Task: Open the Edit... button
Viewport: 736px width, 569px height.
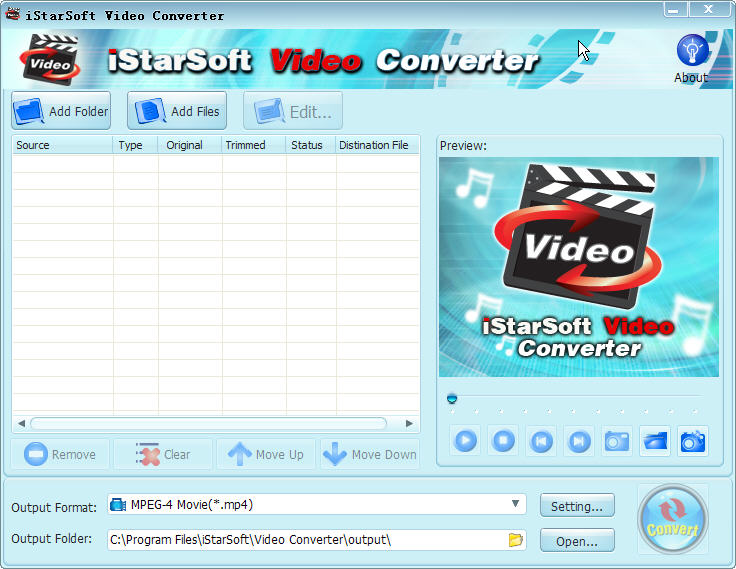Action: (293, 111)
